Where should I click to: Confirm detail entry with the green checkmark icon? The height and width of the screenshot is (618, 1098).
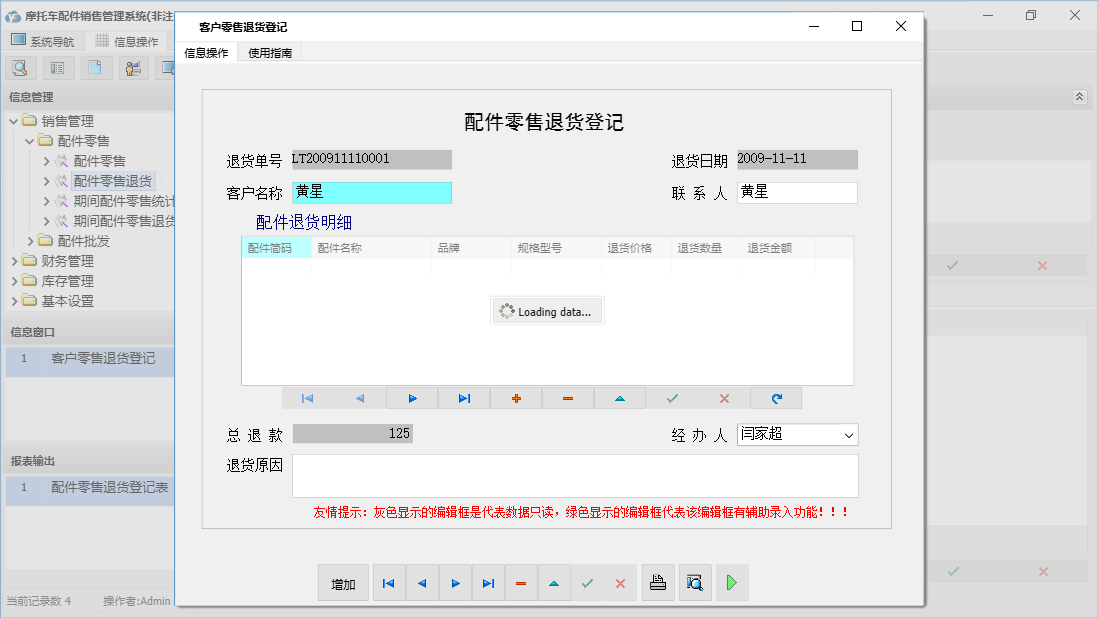pyautogui.click(x=672, y=397)
